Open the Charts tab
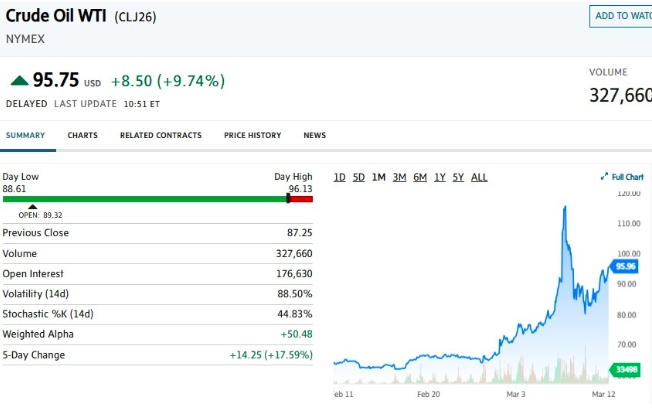 click(x=82, y=135)
